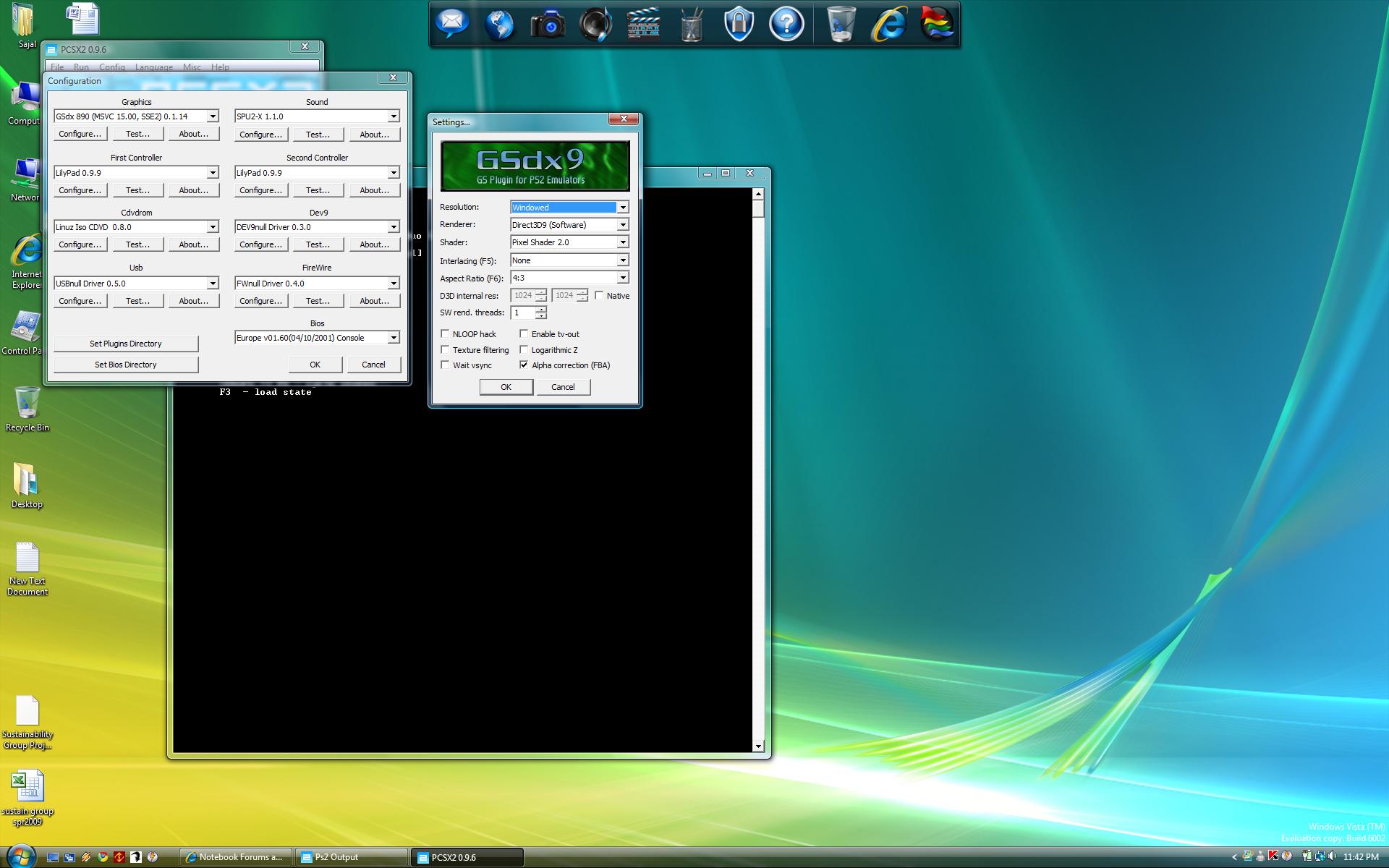Image resolution: width=1389 pixels, height=868 pixels.
Task: Toggle the Logarithmic Z checkbox
Action: [524, 349]
